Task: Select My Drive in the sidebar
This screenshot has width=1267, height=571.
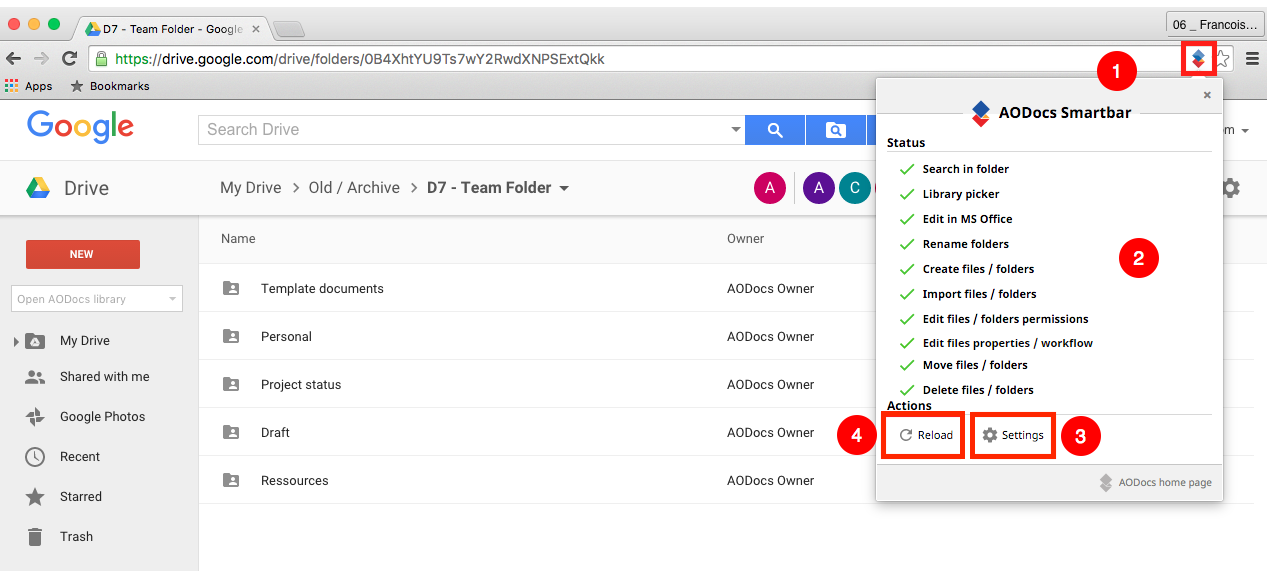Action: 85,341
